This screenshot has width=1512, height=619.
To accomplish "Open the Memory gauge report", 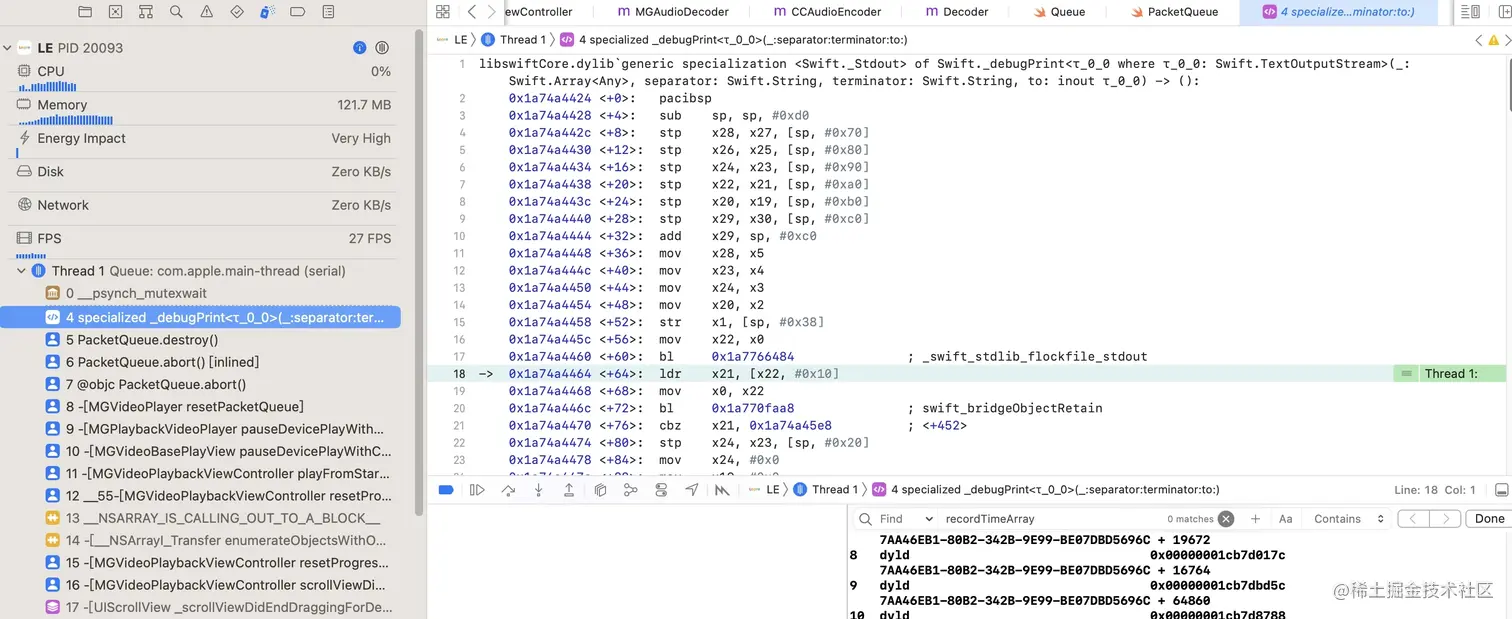I will [204, 111].
